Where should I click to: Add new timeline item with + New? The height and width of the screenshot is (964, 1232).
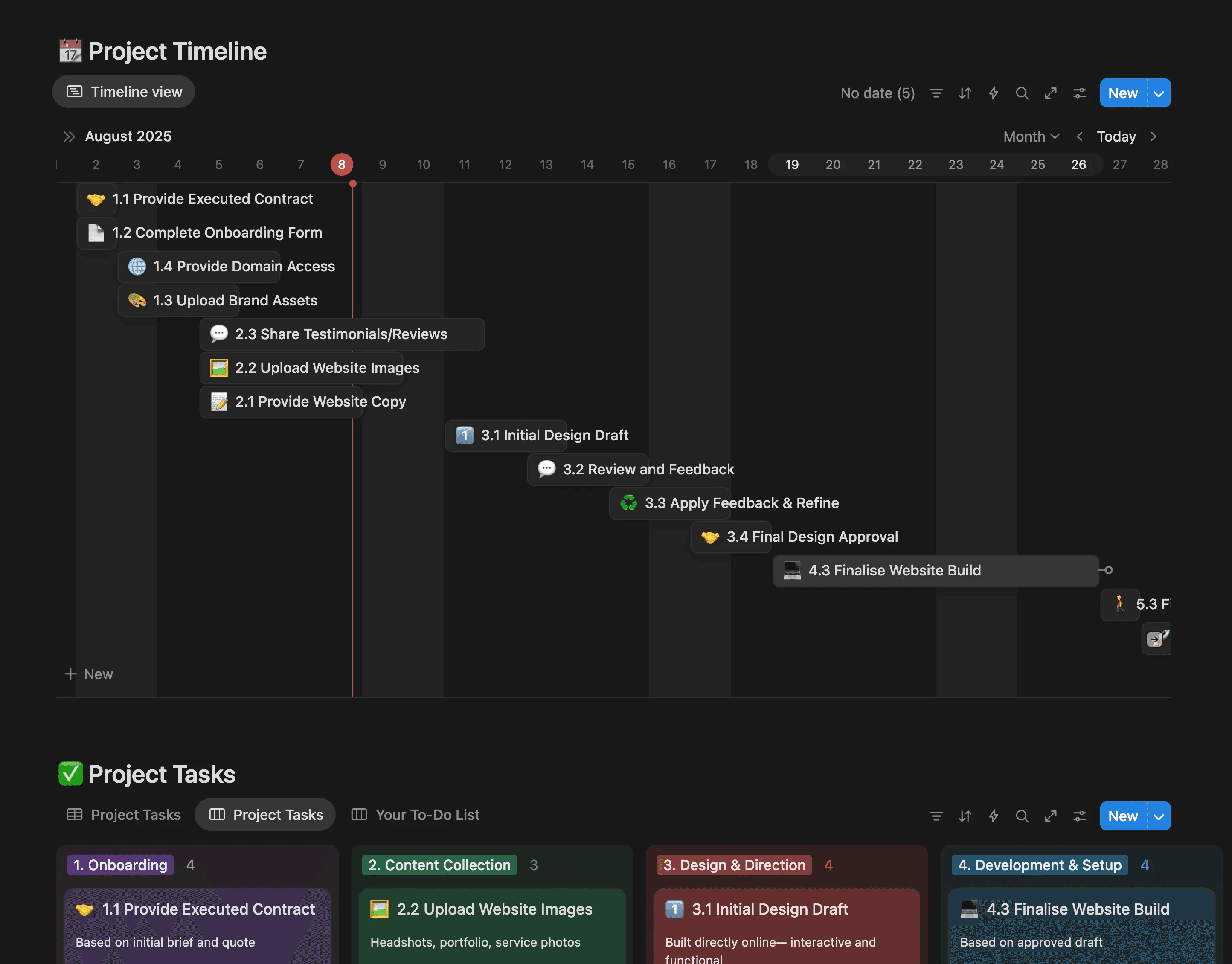click(89, 674)
